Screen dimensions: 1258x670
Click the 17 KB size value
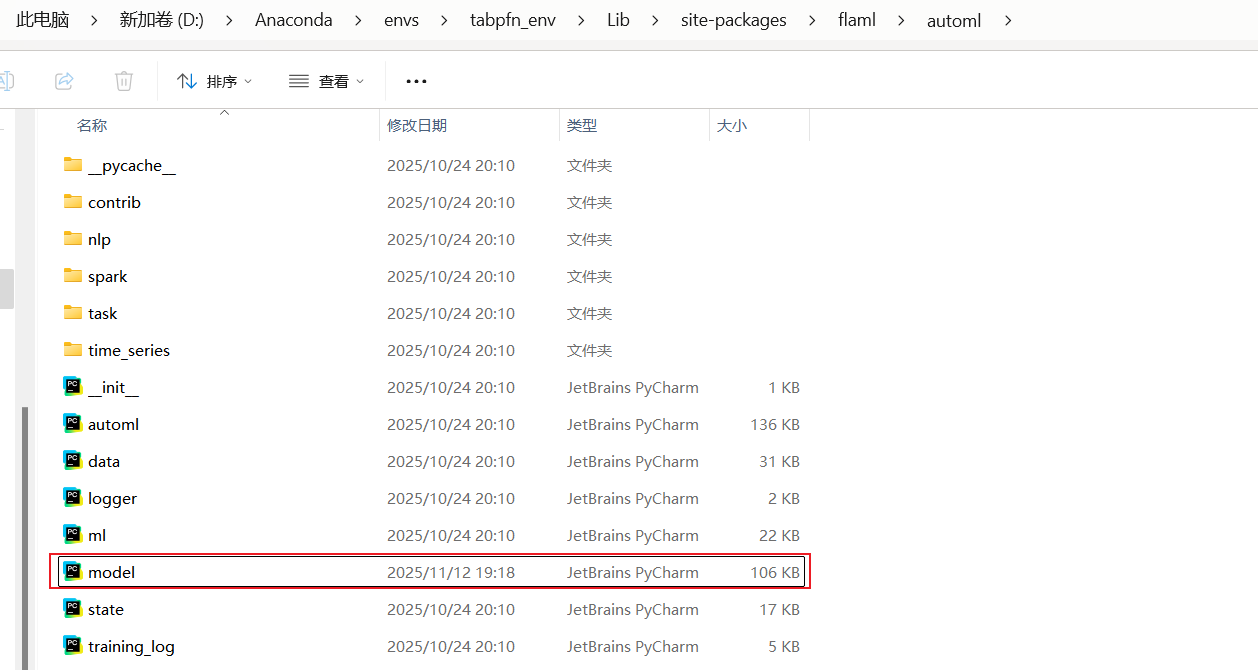[779, 609]
